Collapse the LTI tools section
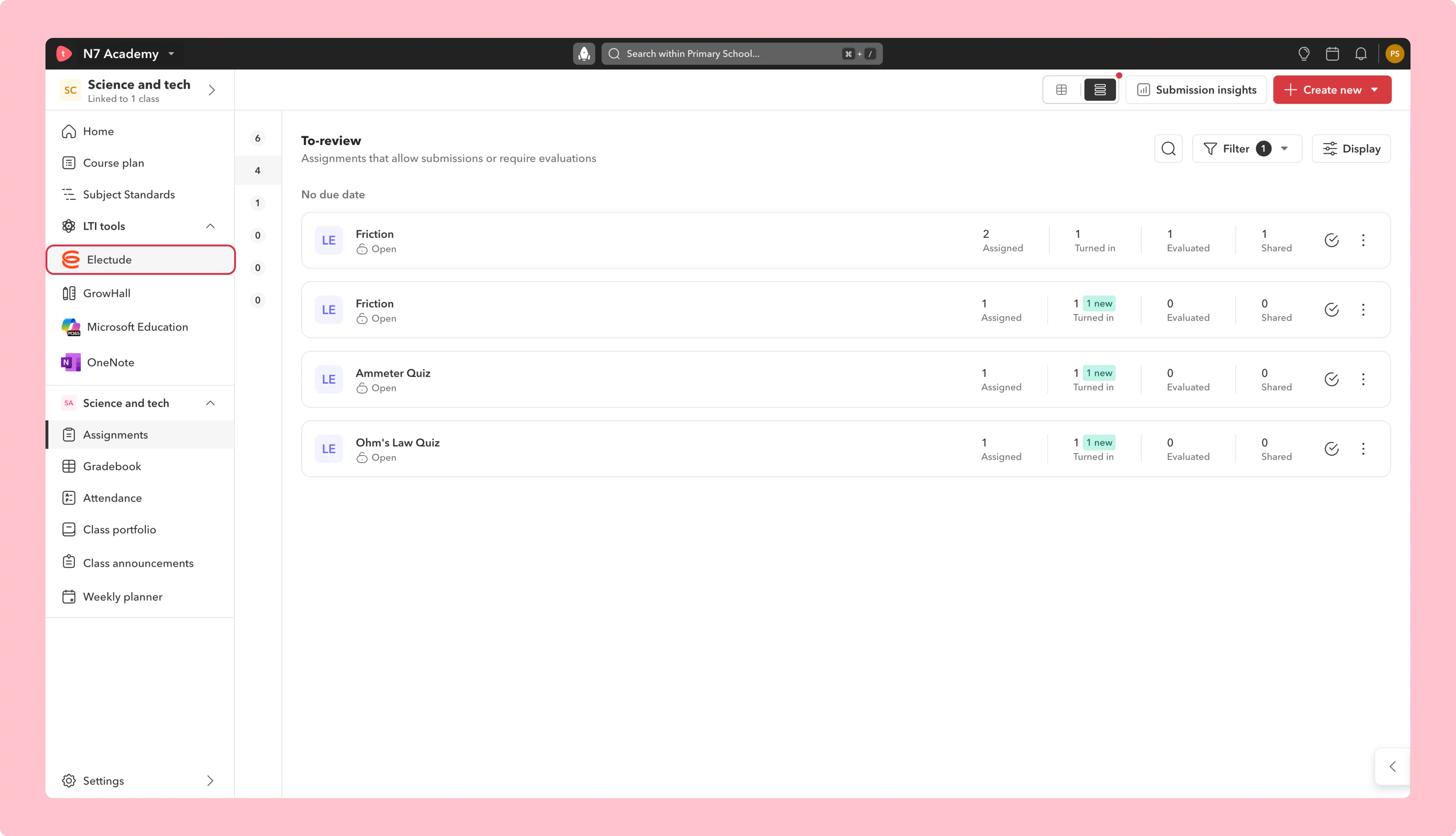1456x836 pixels. pos(210,226)
